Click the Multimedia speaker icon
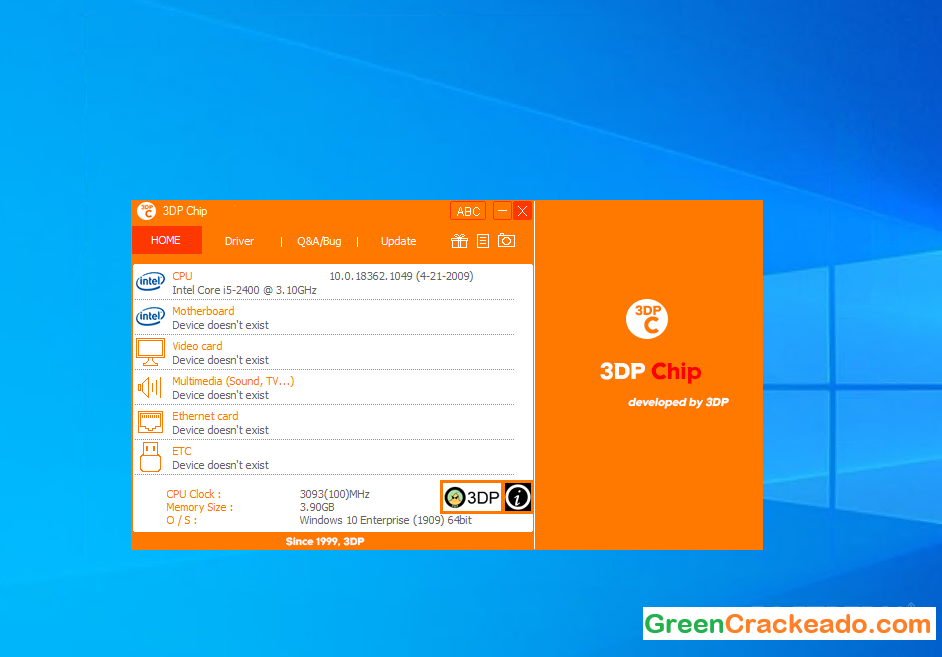This screenshot has width=942, height=657. click(150, 387)
